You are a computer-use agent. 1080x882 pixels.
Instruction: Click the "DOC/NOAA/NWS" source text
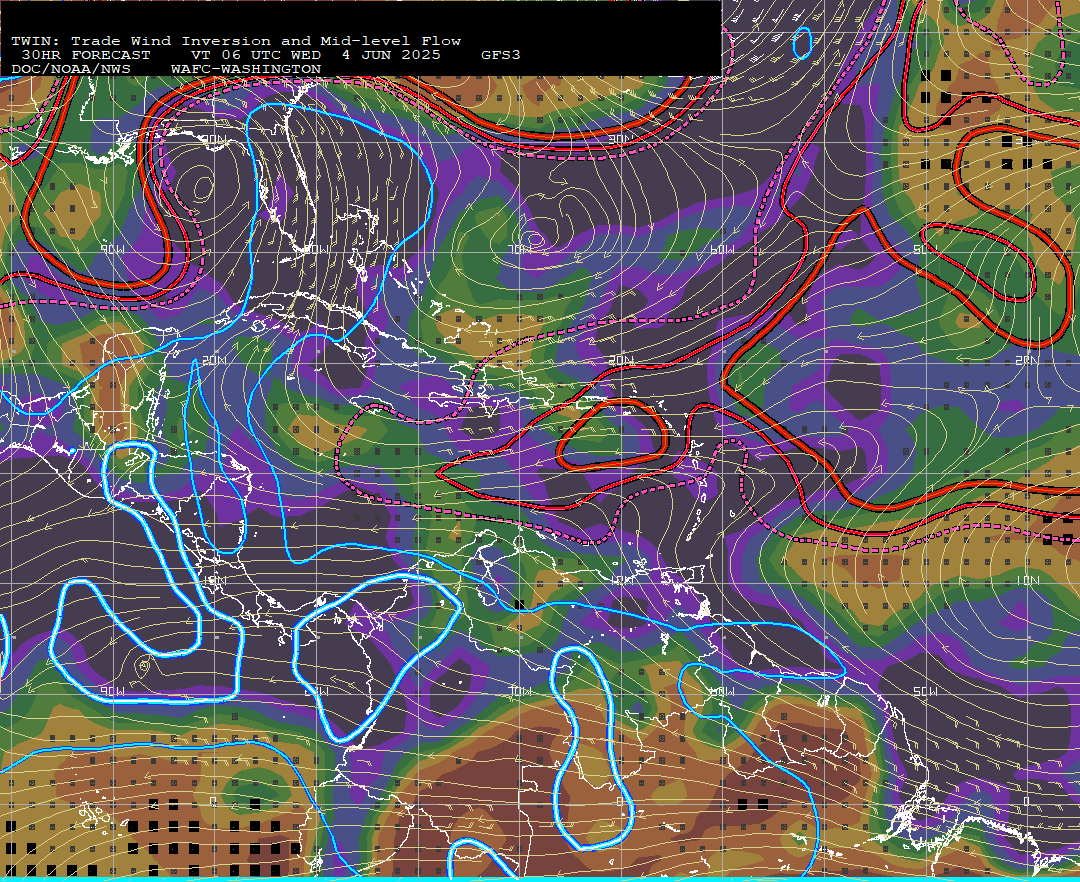coord(71,70)
